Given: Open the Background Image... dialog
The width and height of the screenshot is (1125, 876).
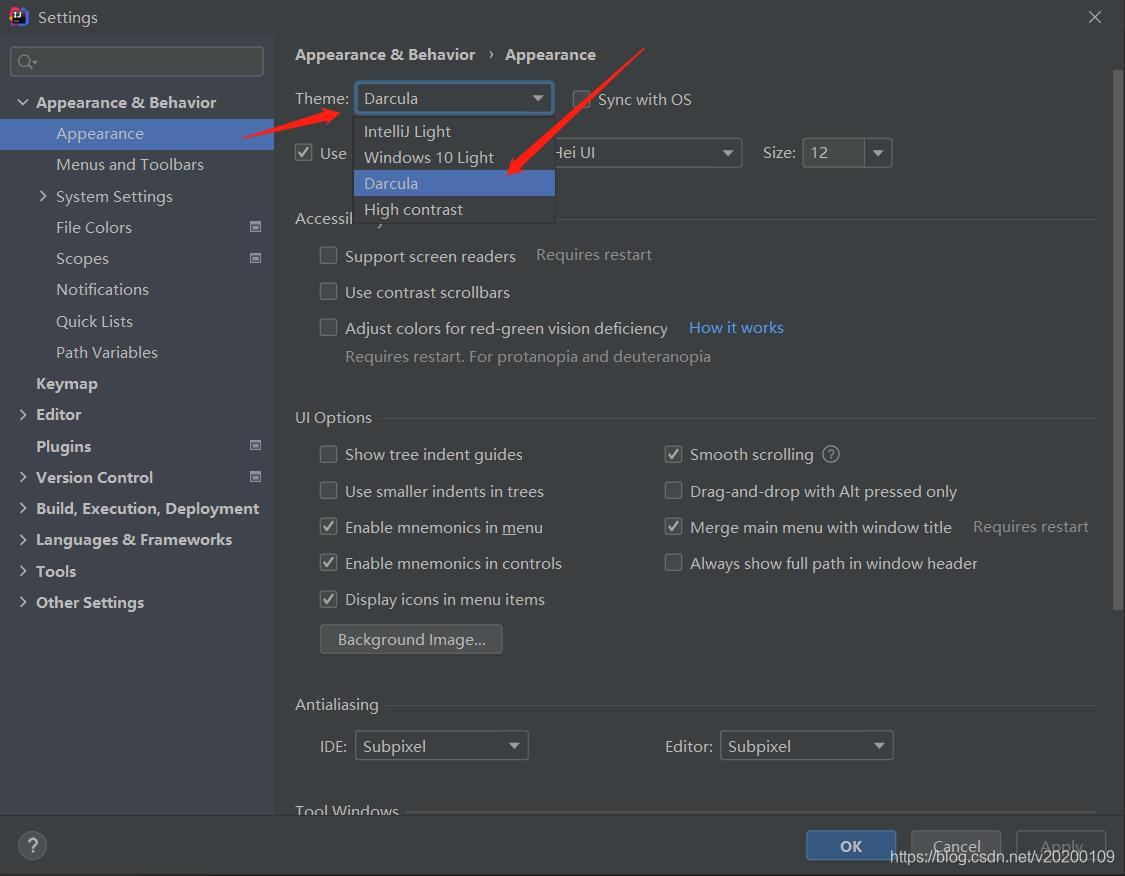Looking at the screenshot, I should pyautogui.click(x=411, y=639).
